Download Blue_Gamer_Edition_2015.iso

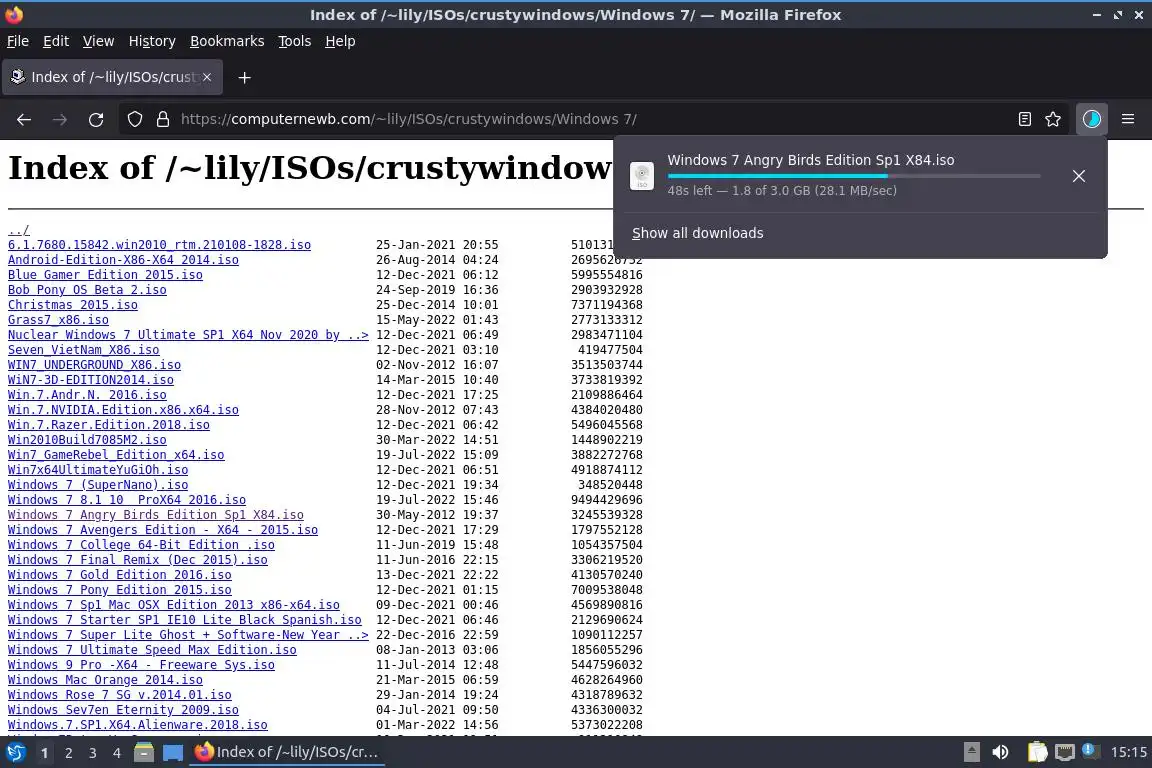[105, 275]
